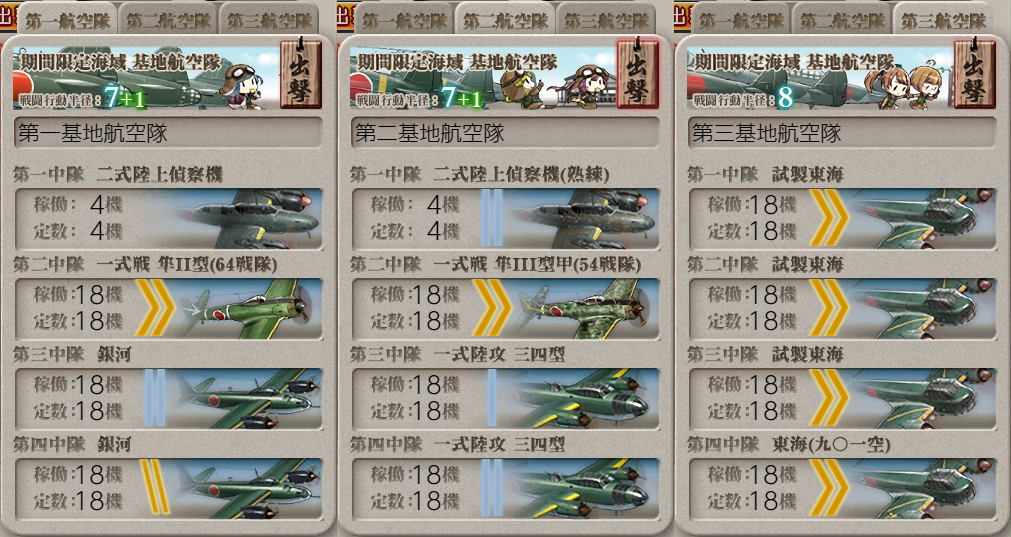Click triple blue proficiency bars on 第三中隊 銀河
Viewport: 1011px width, 537px height.
tap(155, 398)
